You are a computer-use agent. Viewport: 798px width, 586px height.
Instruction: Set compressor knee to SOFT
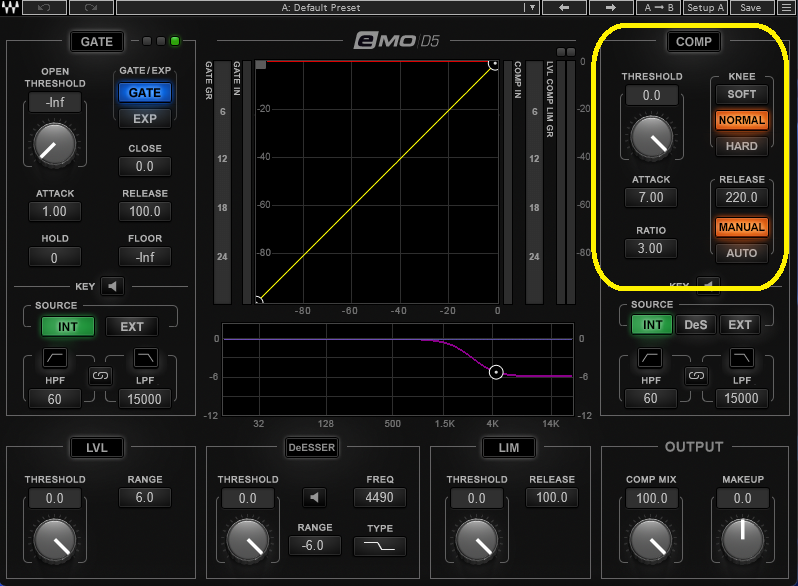point(741,94)
